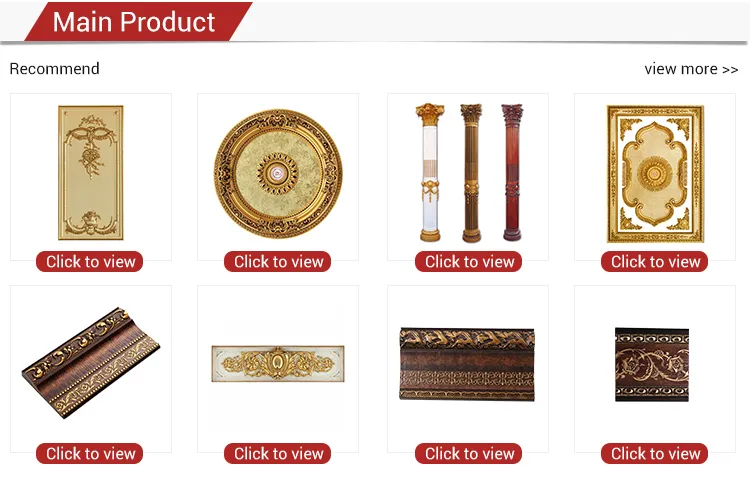The image size is (750, 481).
Task: Select the rectangular gold ceiling panel image
Action: (655, 174)
